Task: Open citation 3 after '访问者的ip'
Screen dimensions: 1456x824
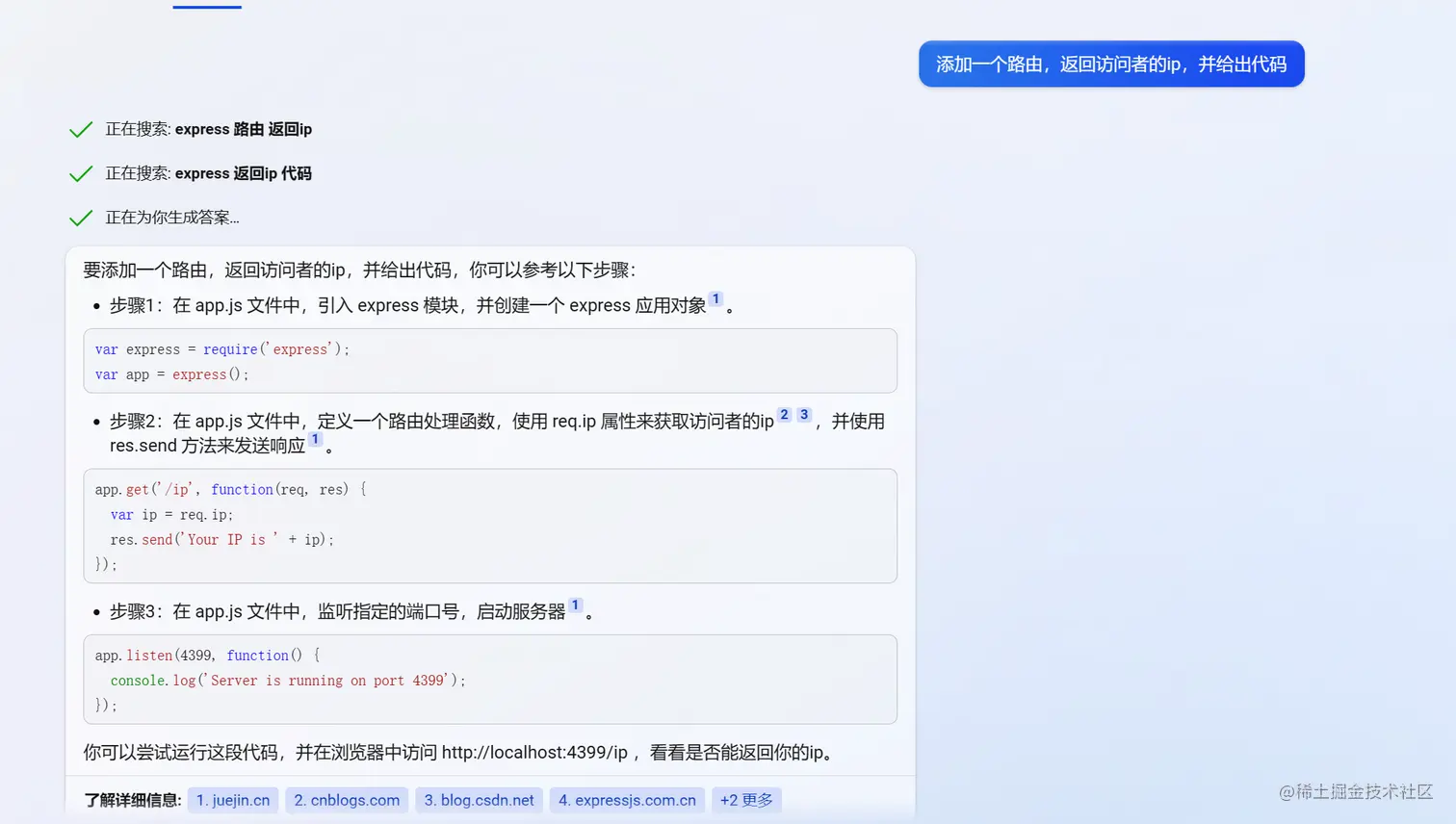Action: click(804, 415)
